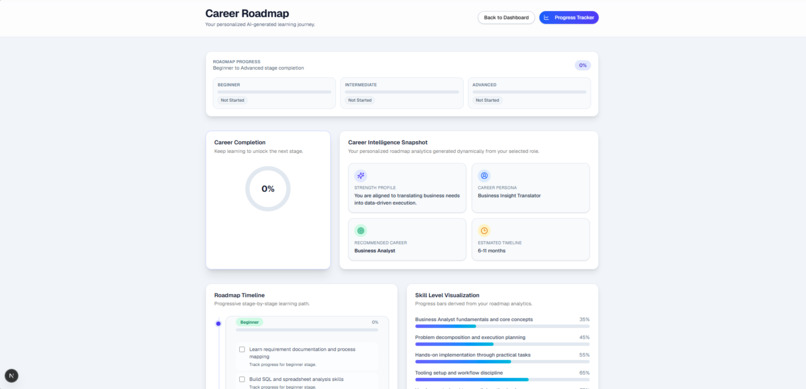Click the Progress Tracker chart icon

coord(546,17)
